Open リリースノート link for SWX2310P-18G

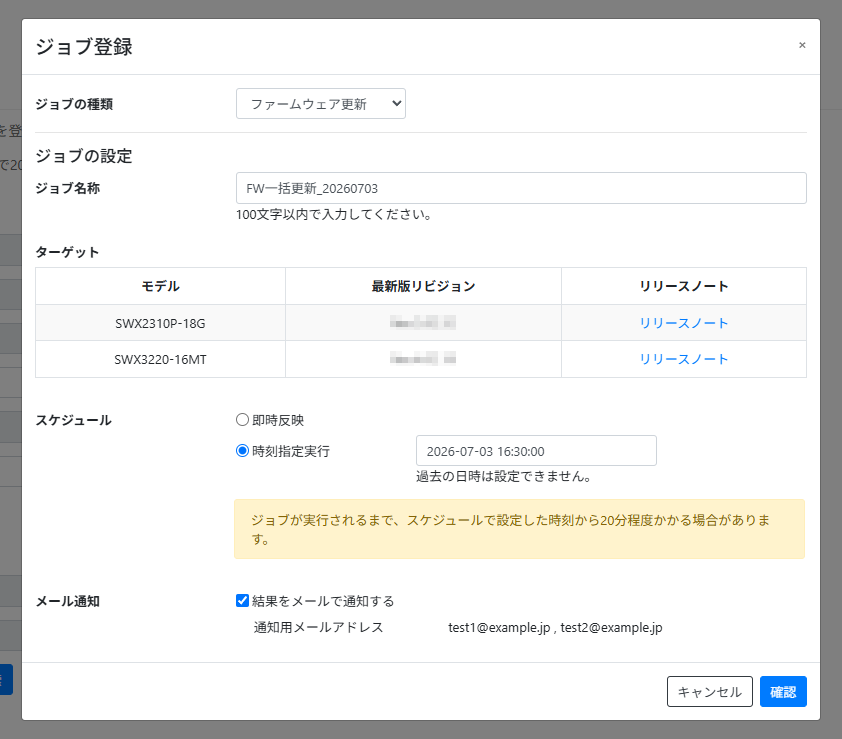[684, 323]
